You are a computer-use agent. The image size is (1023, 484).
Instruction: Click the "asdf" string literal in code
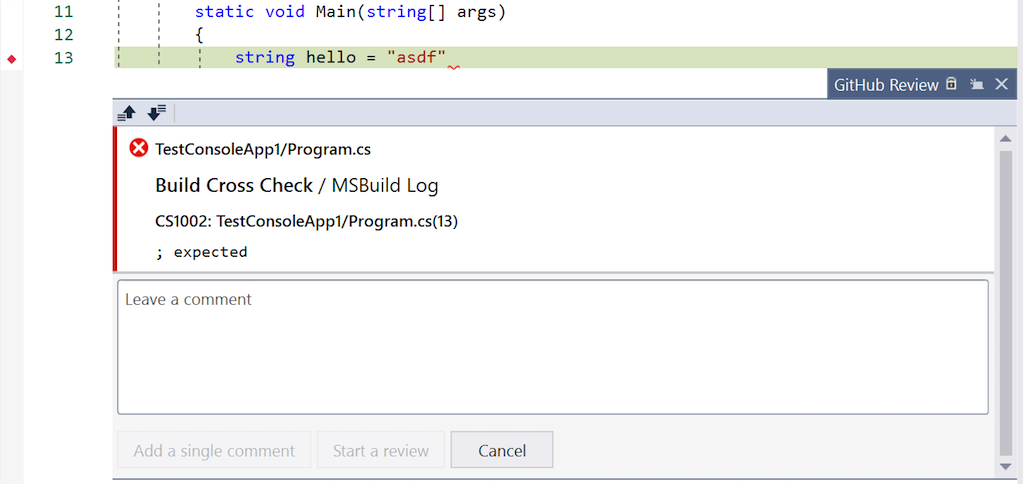point(416,57)
